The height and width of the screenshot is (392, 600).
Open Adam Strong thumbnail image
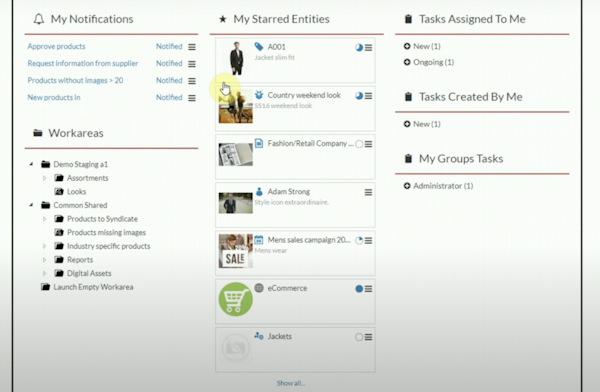click(x=235, y=203)
